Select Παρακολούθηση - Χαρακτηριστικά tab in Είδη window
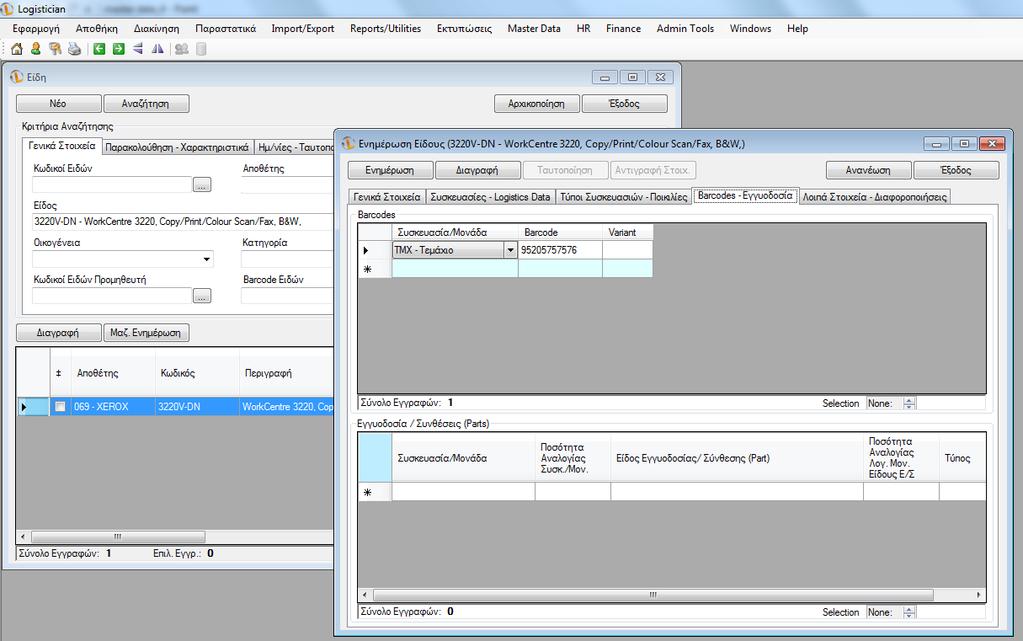 pyautogui.click(x=177, y=148)
